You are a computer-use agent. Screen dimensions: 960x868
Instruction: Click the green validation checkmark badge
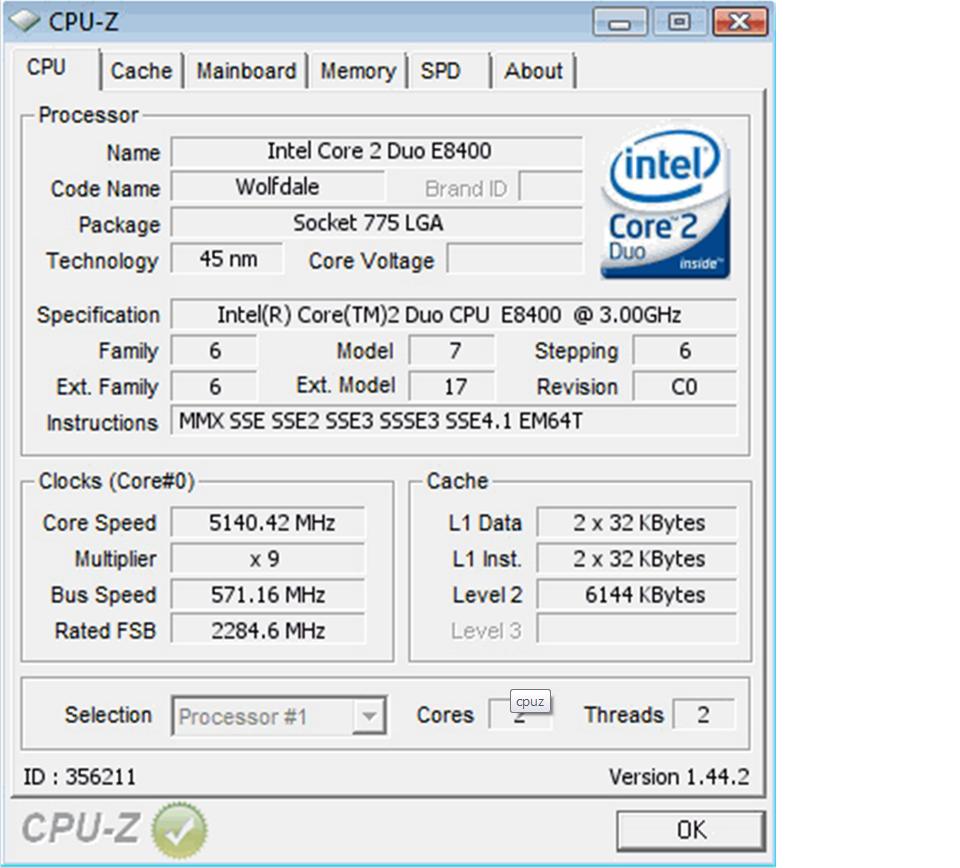click(x=179, y=830)
